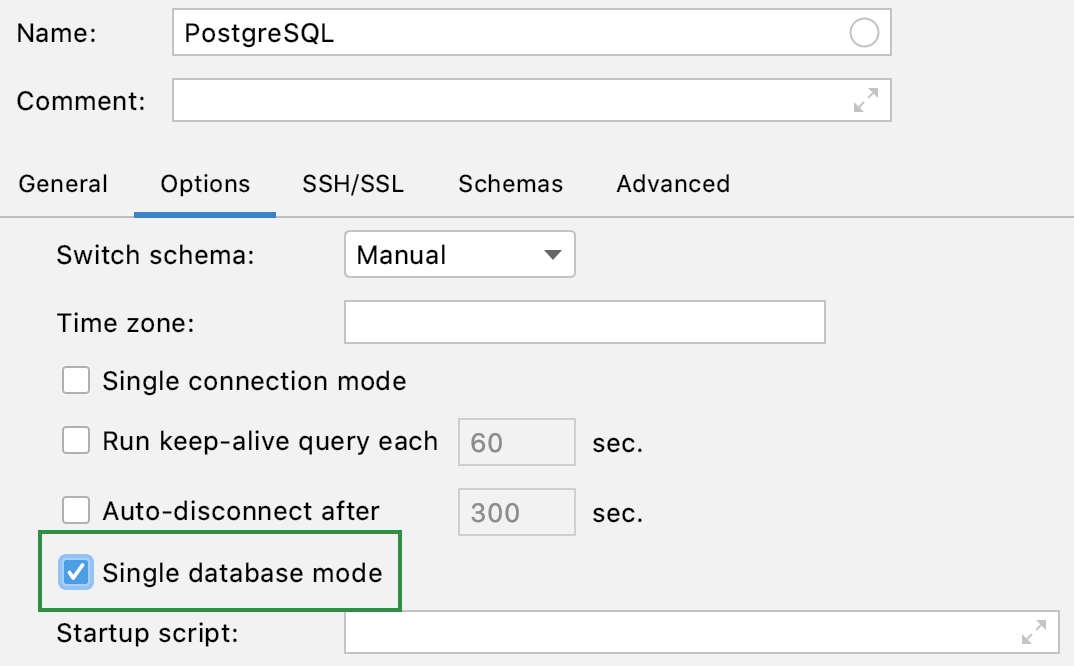Select the Options tab

204,184
